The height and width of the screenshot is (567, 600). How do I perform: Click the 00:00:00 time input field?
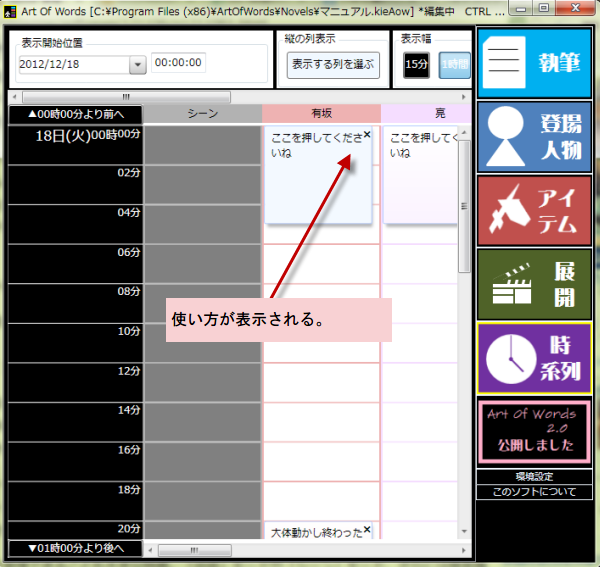(180, 63)
